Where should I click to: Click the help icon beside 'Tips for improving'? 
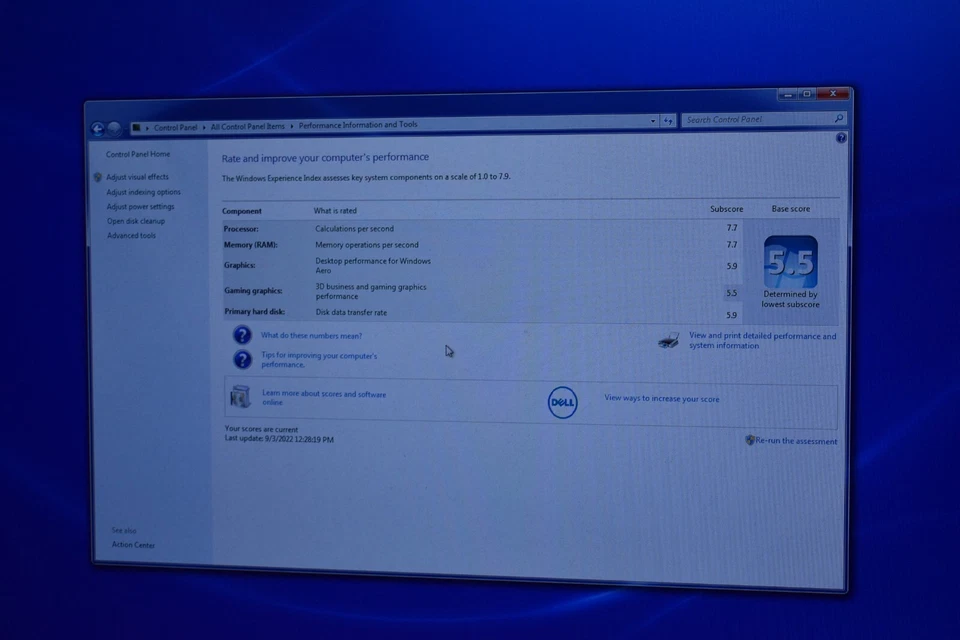pyautogui.click(x=242, y=360)
